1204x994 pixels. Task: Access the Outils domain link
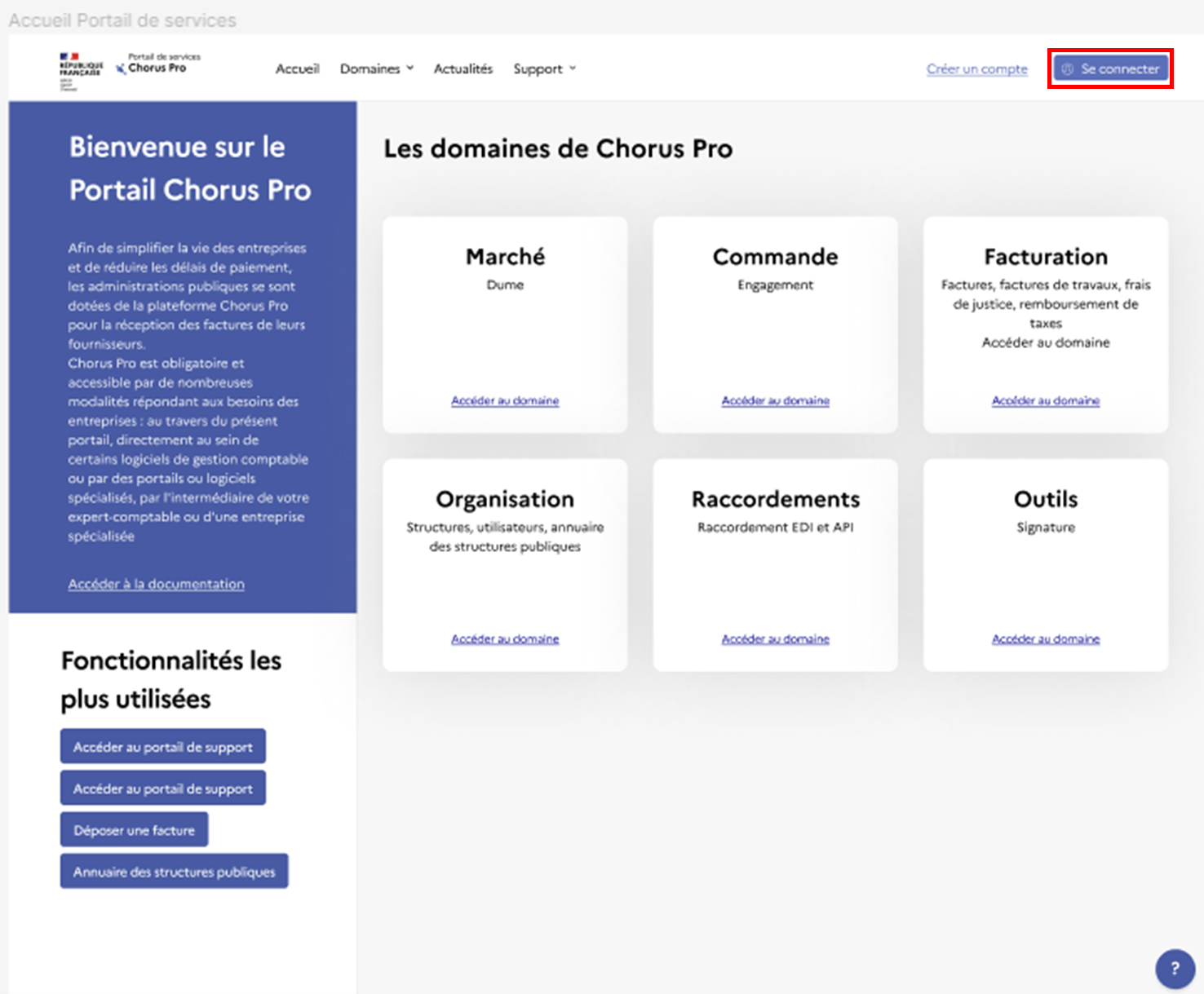point(1046,638)
